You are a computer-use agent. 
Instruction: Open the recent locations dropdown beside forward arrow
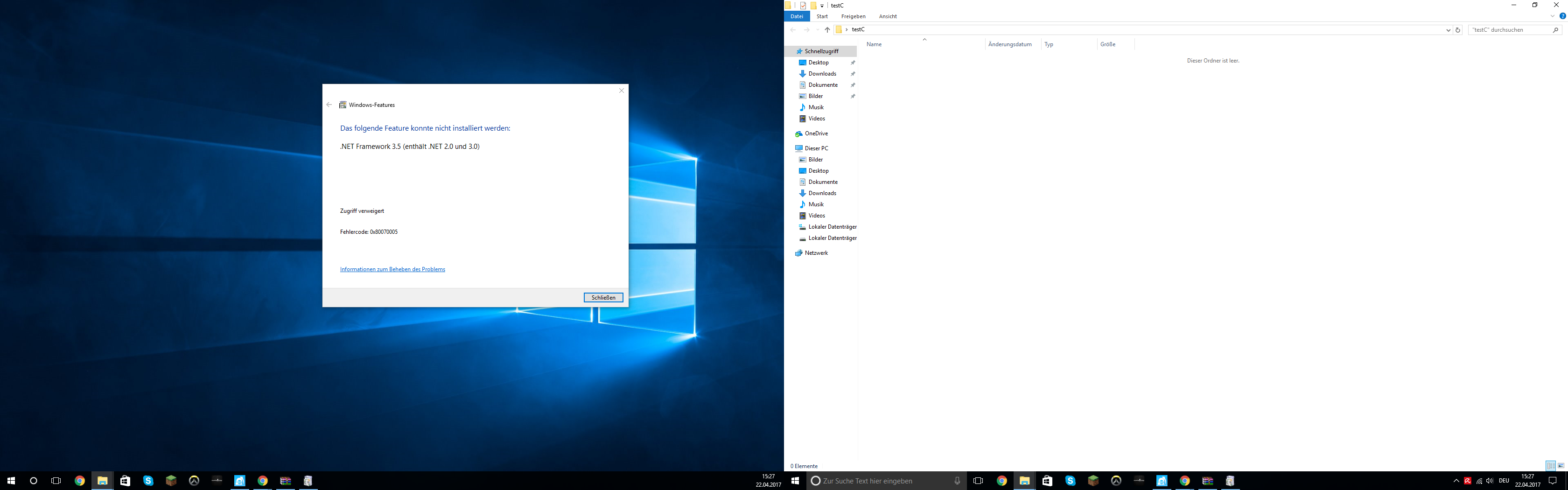click(x=818, y=30)
